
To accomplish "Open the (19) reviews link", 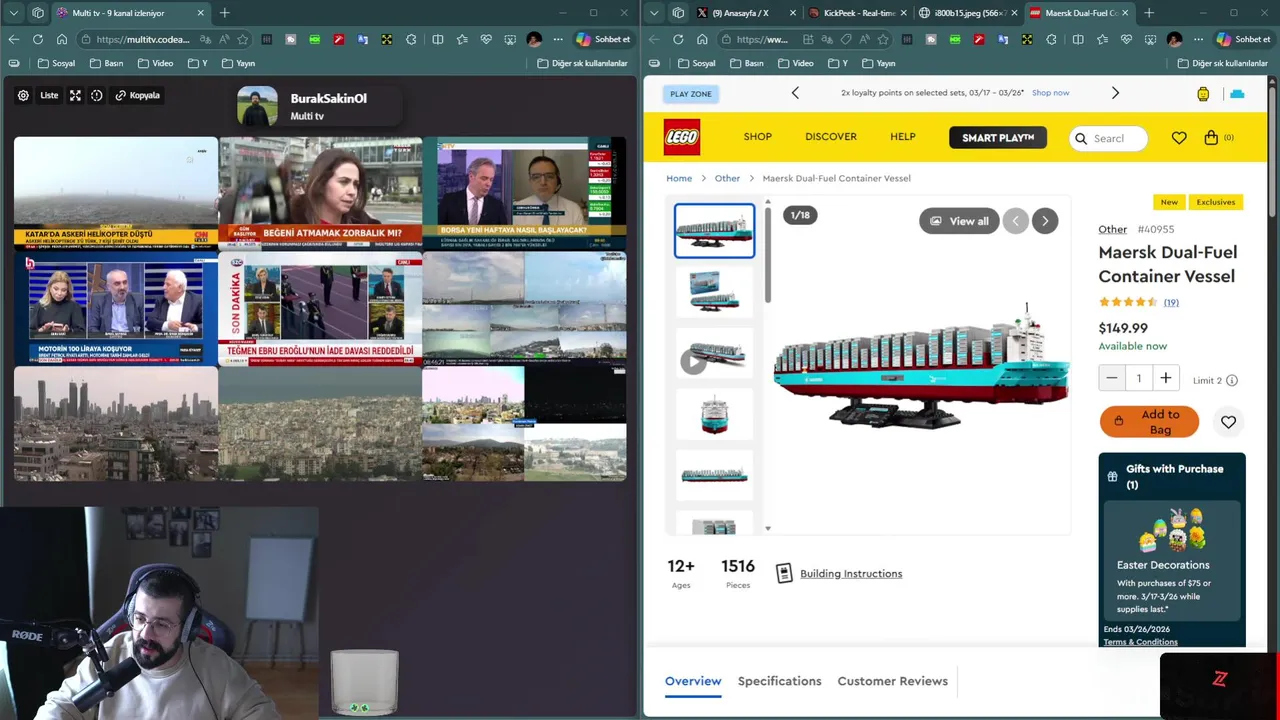I will click(1171, 302).
